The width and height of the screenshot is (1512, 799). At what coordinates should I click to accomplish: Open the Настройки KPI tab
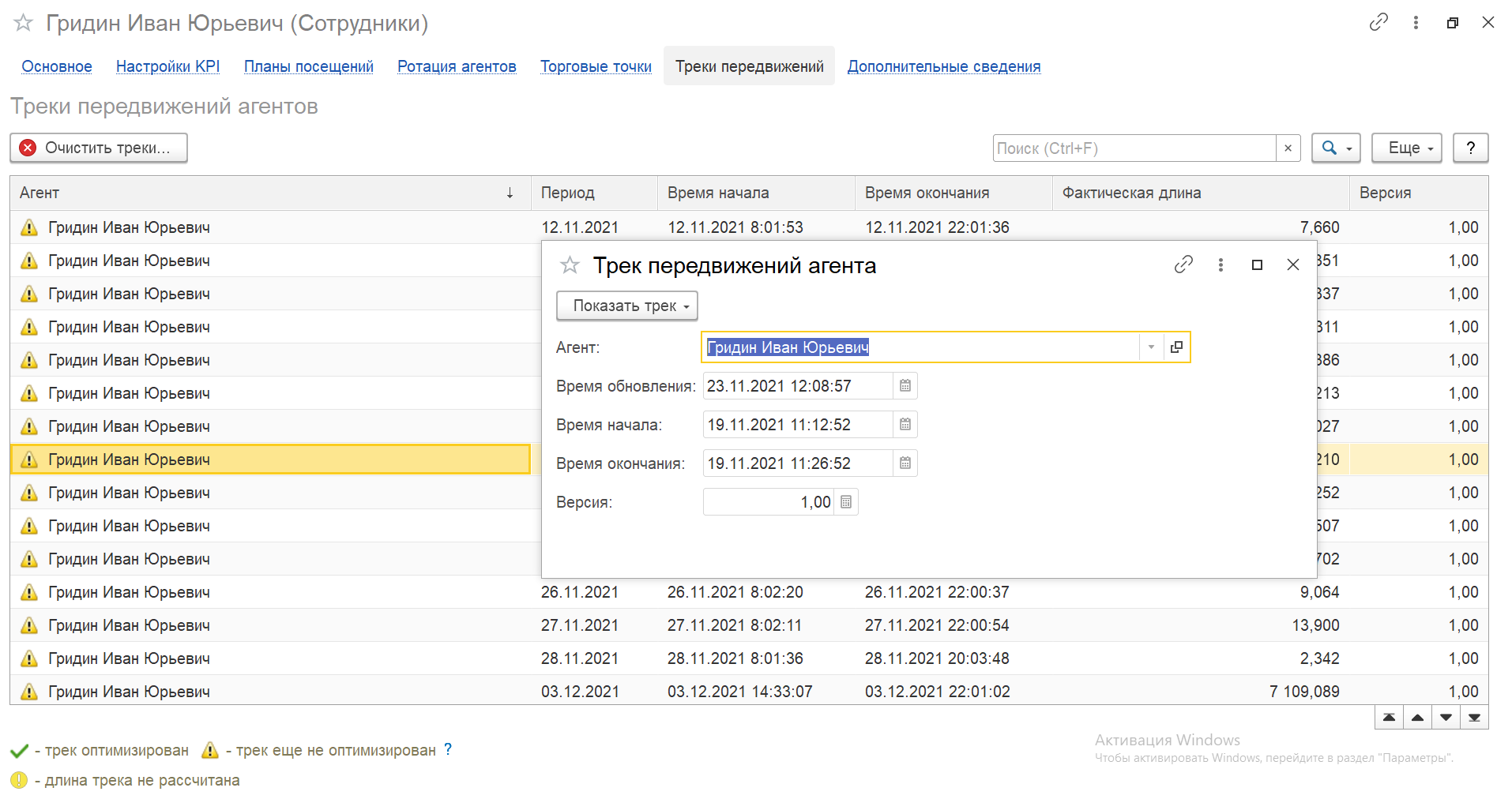point(167,66)
